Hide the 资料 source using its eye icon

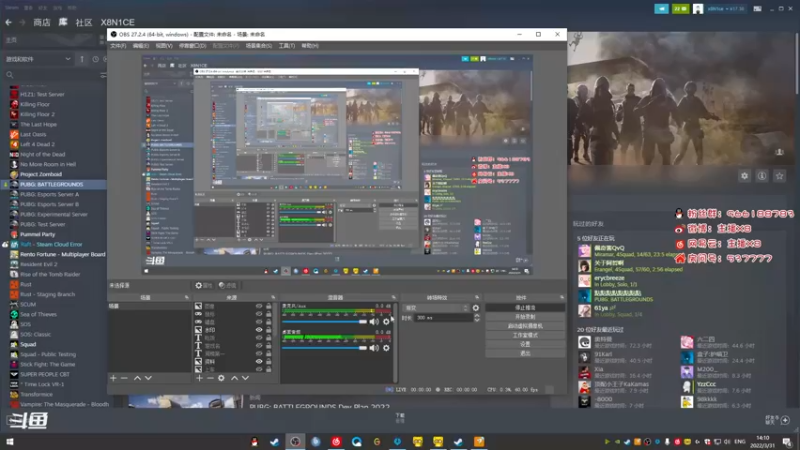(259, 361)
